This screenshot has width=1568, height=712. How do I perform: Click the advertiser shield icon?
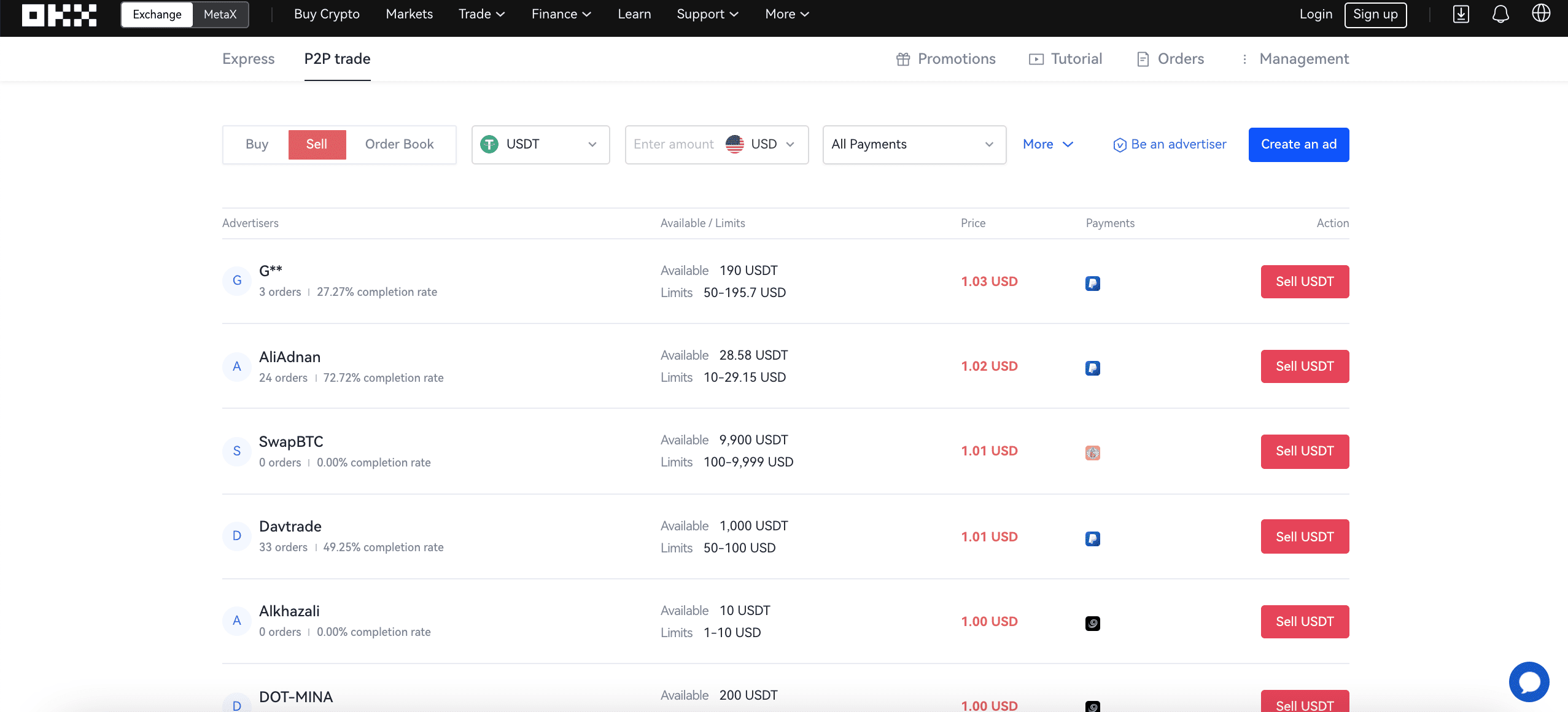pos(1120,145)
